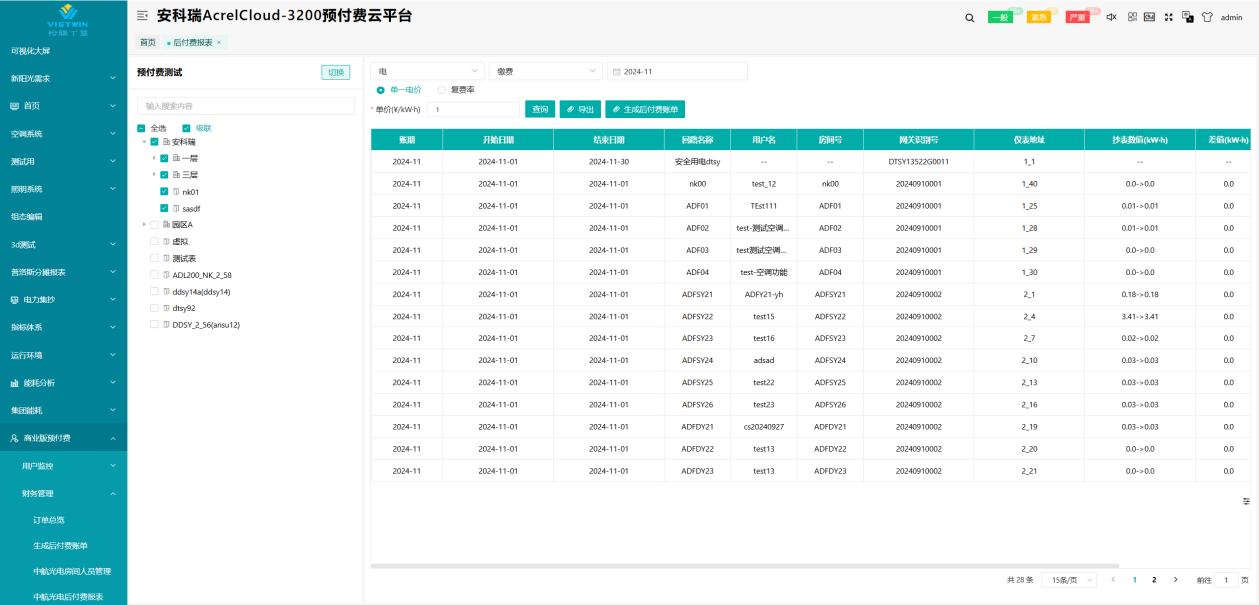Click the t-shirt theme icon

tap(1206, 17)
